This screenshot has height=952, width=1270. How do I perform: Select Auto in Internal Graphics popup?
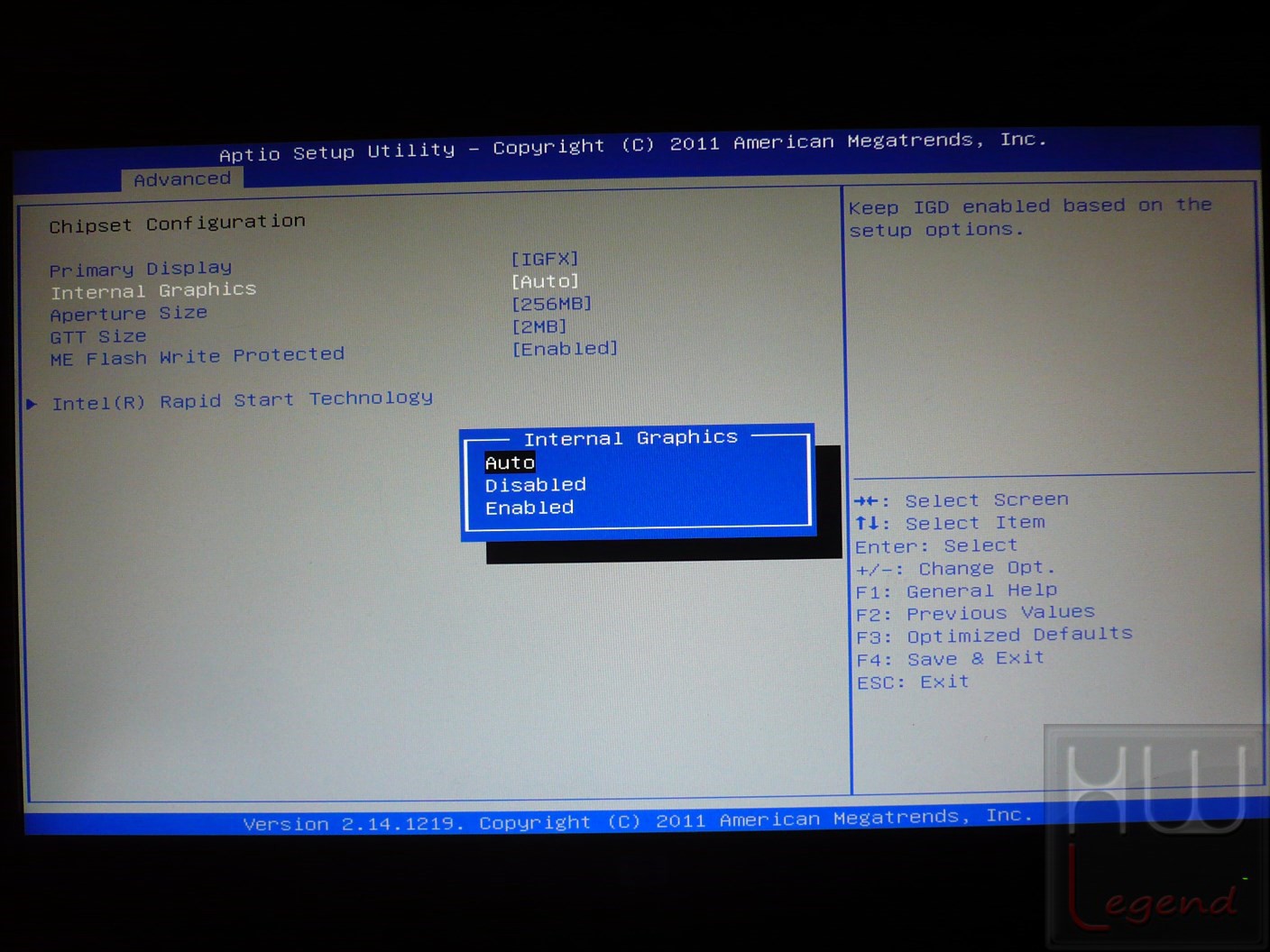coord(511,462)
